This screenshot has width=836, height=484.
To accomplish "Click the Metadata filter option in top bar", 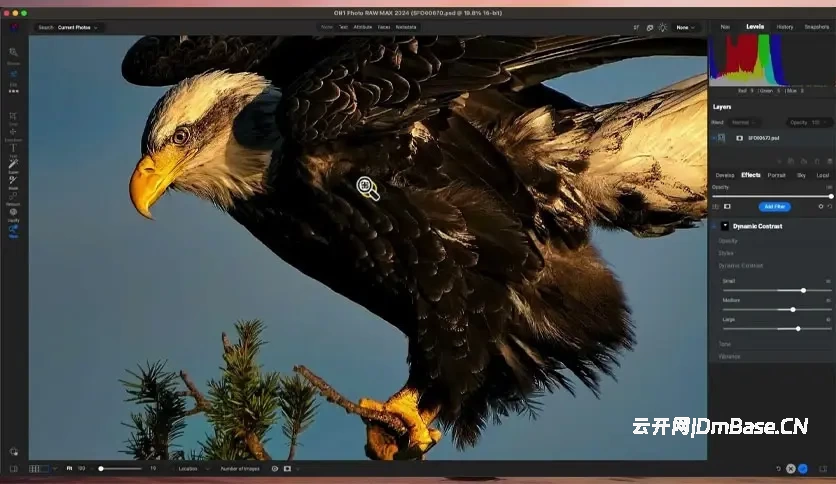I will click(x=406, y=27).
